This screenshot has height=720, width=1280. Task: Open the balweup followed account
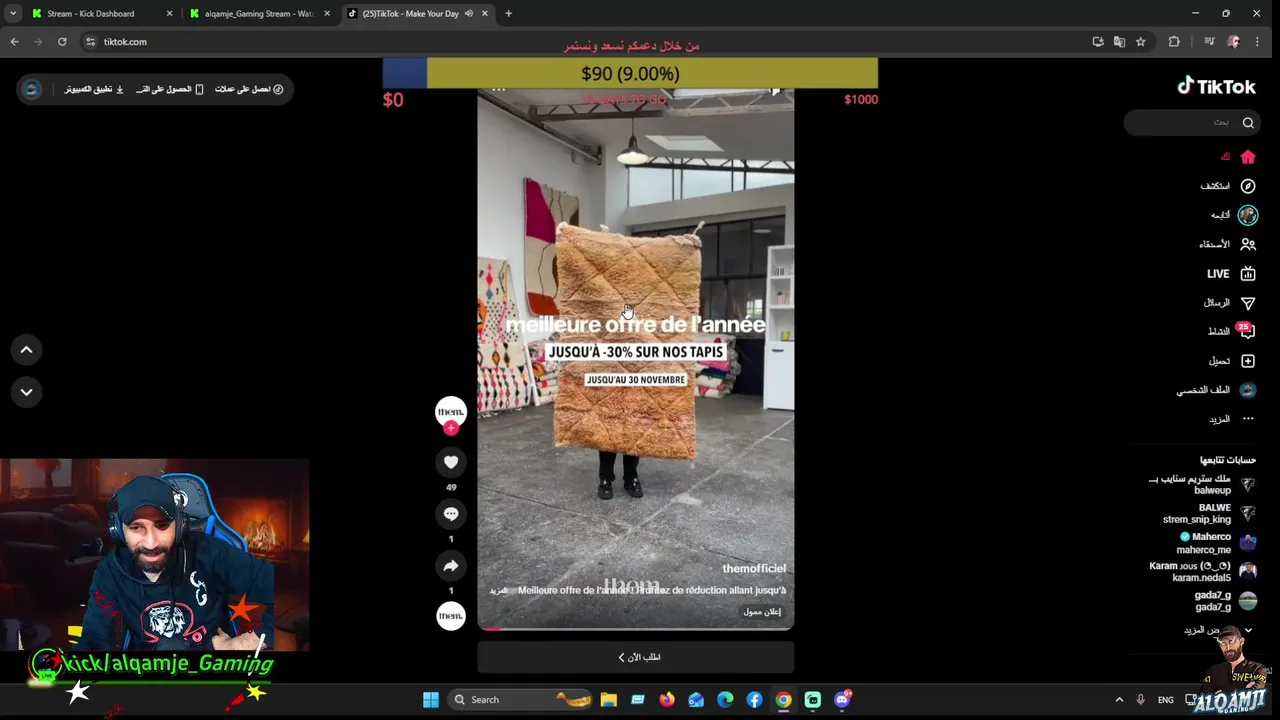[x=1200, y=485]
